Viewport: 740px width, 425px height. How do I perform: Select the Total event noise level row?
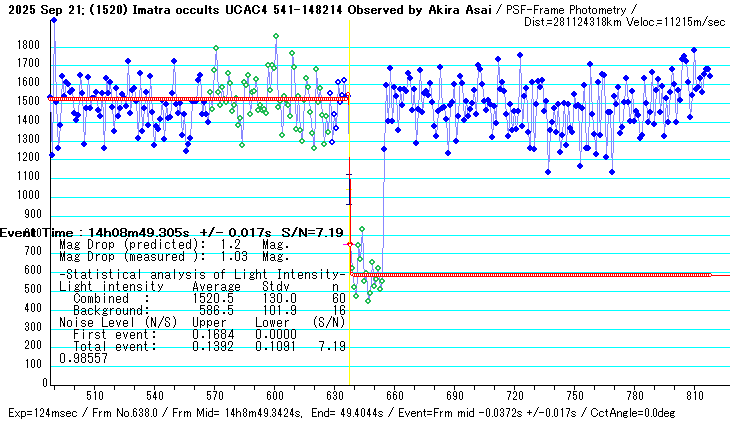click(x=202, y=346)
